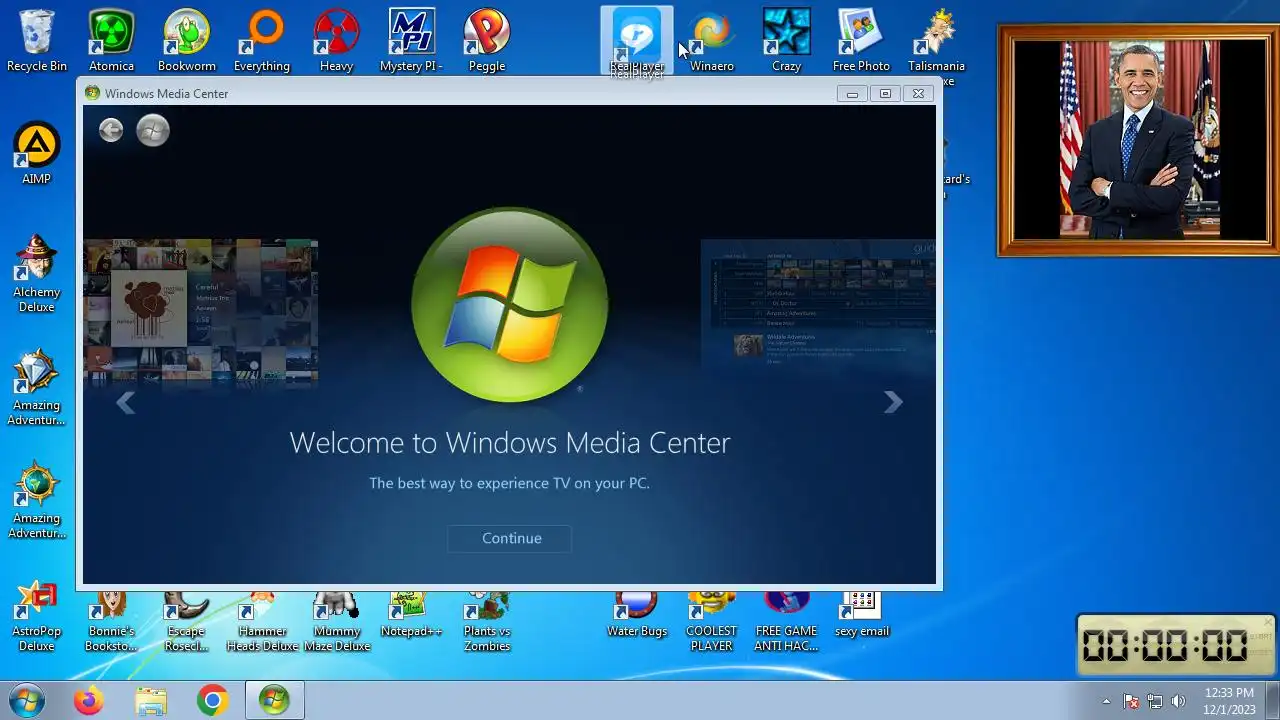Select the music library preview thumbnail
Screen dimensions: 1280x720
(x=200, y=312)
